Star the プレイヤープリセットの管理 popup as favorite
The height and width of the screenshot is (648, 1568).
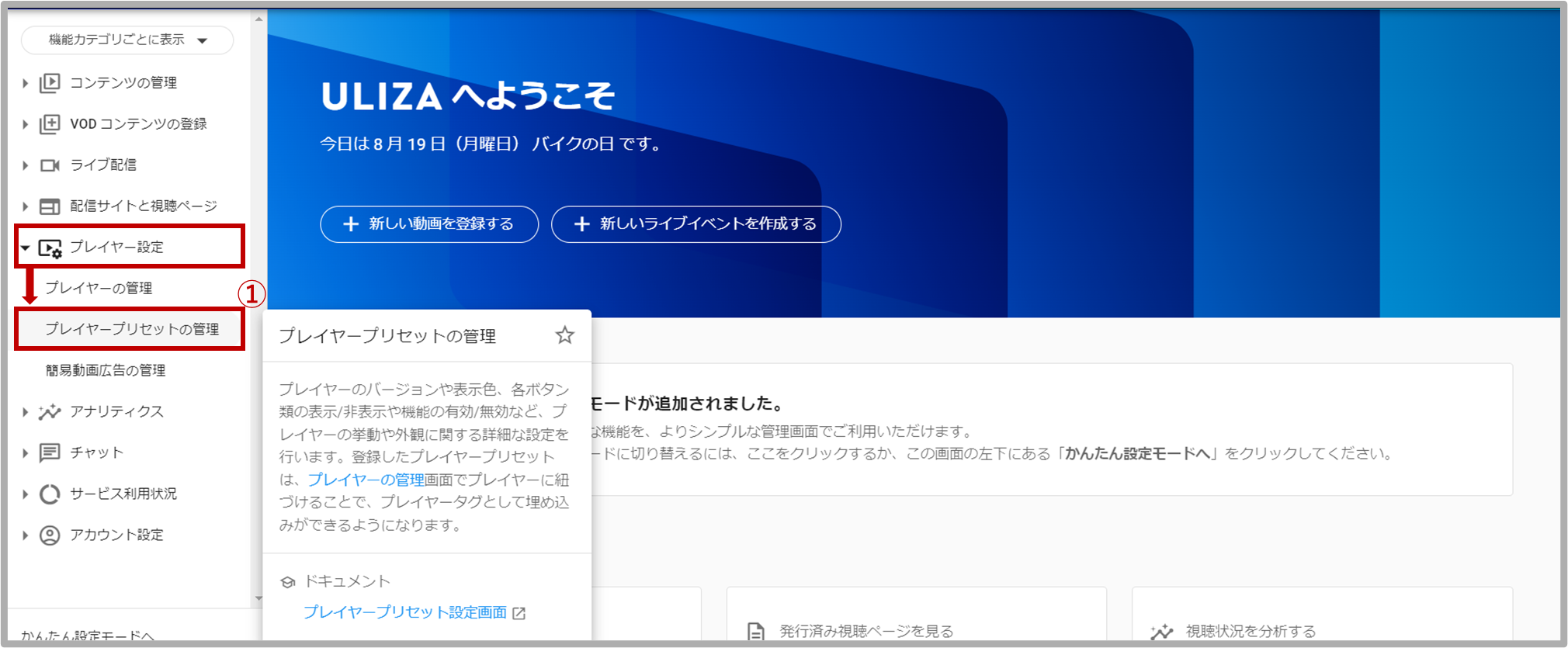564,334
